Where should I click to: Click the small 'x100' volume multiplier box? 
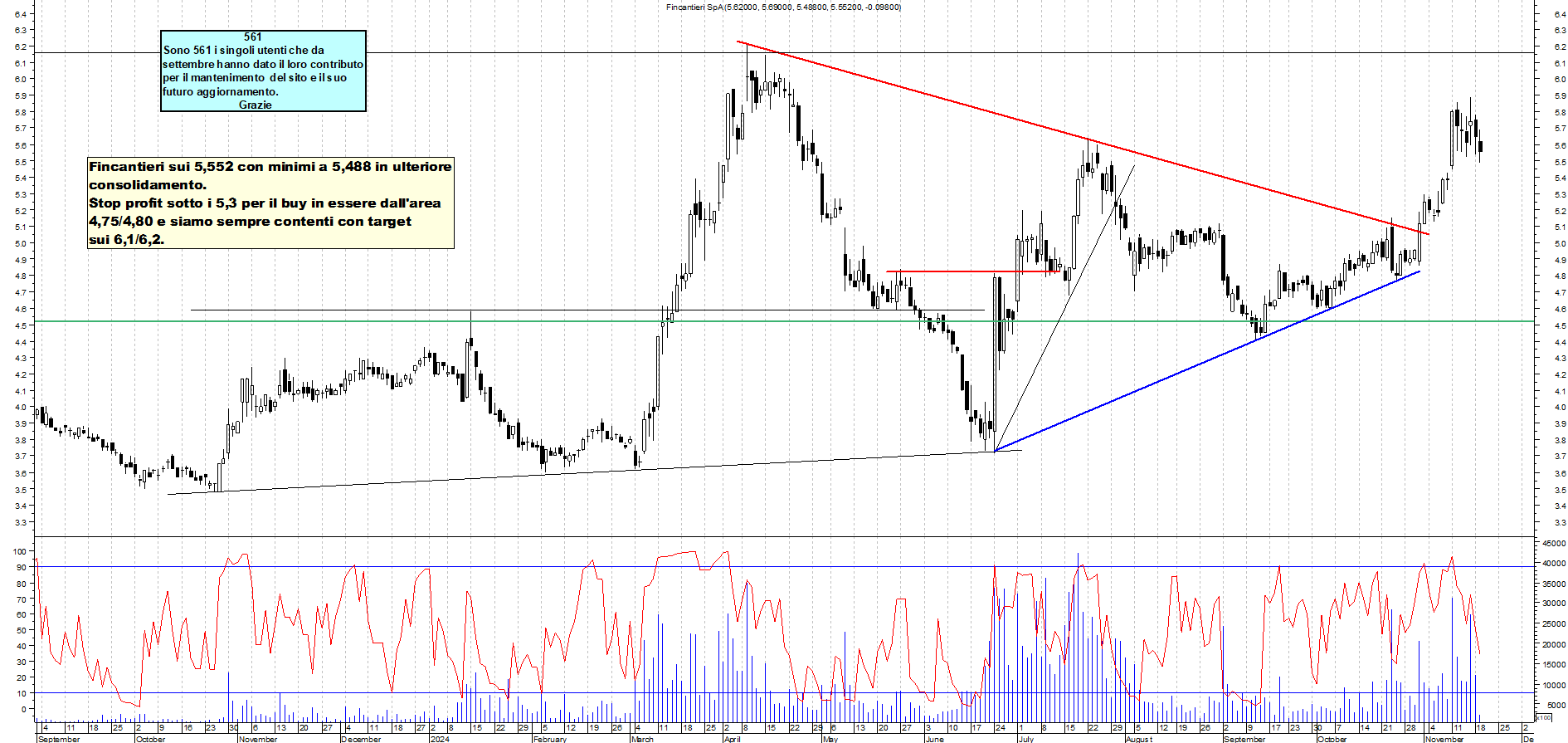(1543, 717)
